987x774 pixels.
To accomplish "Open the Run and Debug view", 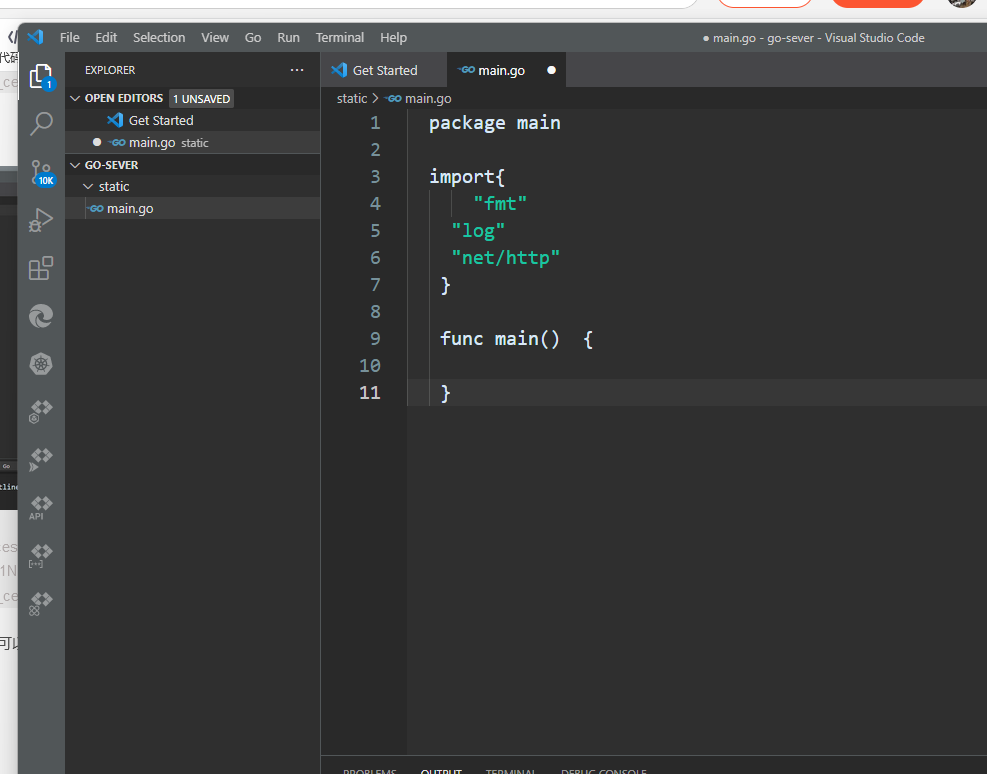I will 41,220.
